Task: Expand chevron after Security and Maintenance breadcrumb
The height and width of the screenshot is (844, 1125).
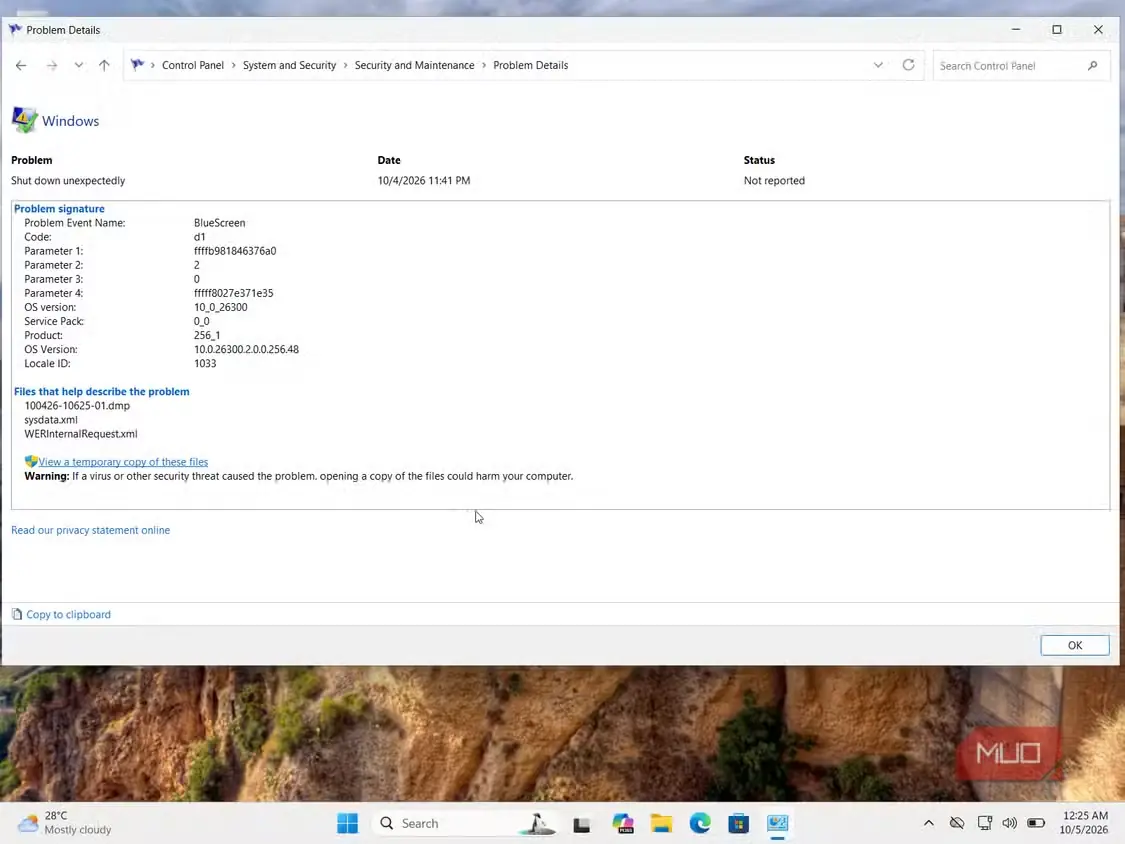Action: (x=484, y=65)
